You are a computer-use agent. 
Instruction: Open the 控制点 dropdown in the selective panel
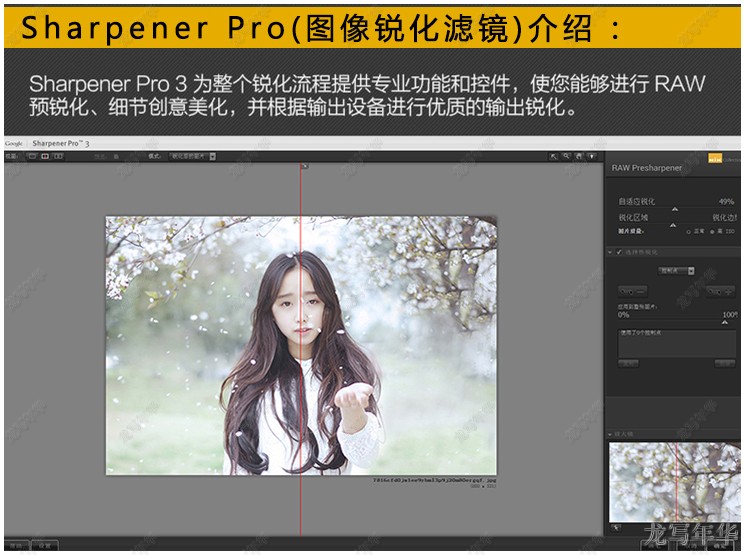[x=676, y=271]
